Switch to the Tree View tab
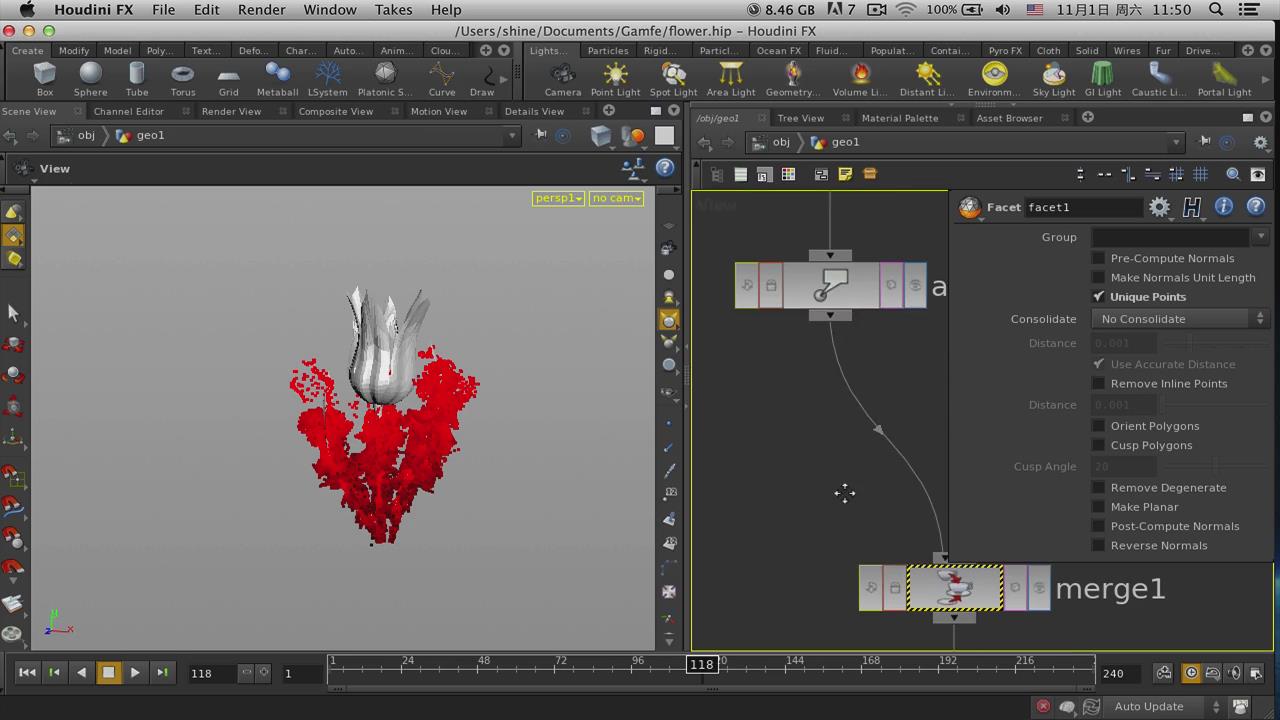This screenshot has width=1280, height=720. tap(801, 118)
